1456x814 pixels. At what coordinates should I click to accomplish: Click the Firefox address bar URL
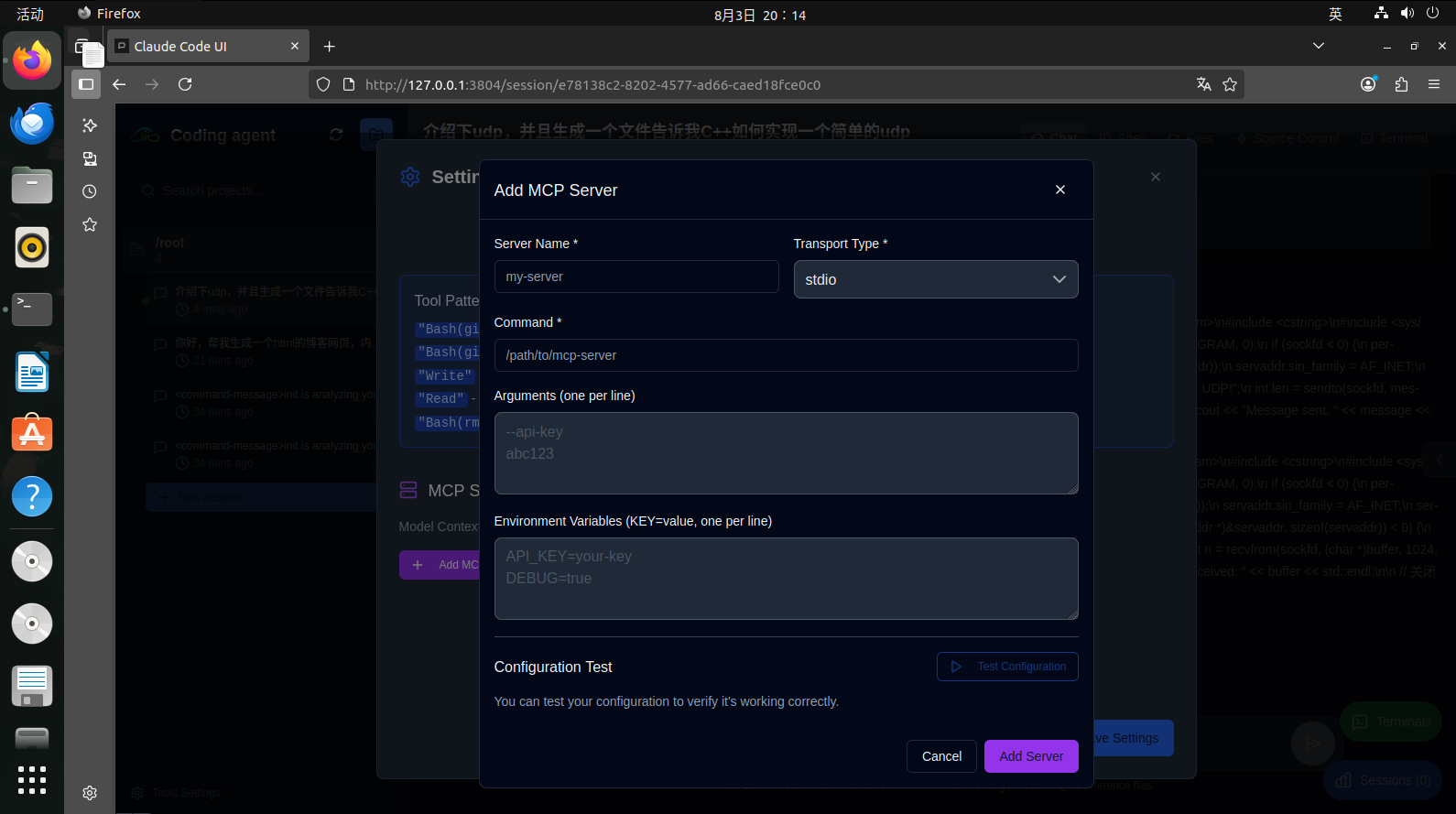[x=592, y=85]
